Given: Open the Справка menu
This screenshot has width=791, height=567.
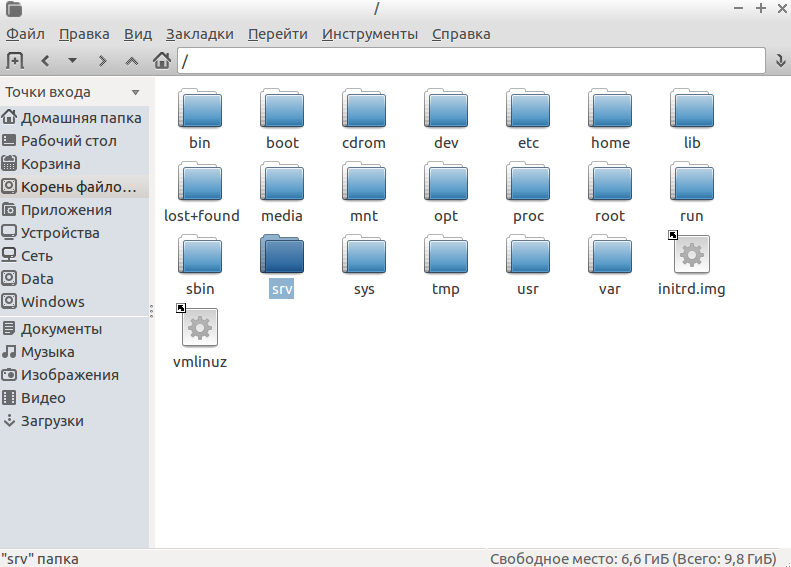Looking at the screenshot, I should 461,34.
